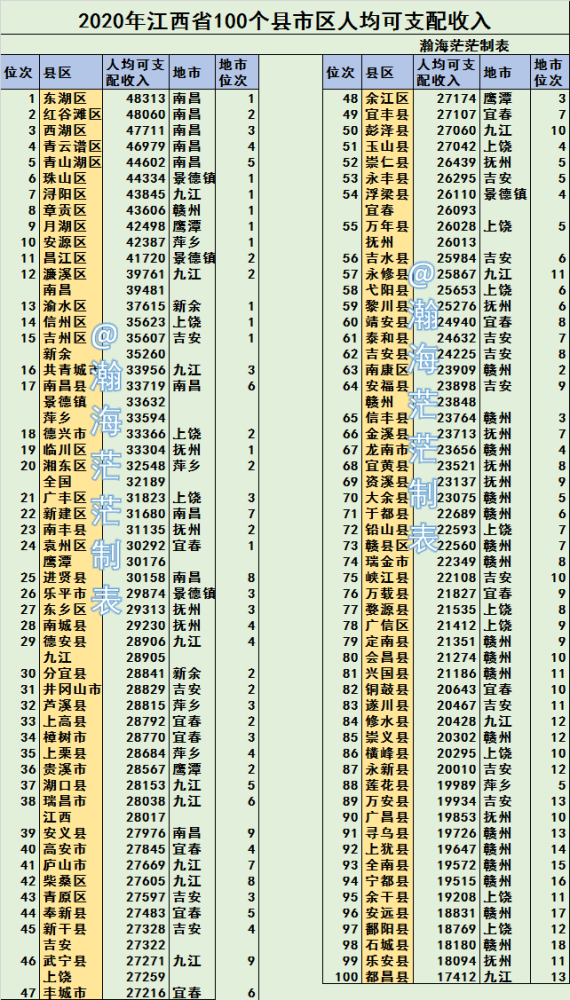Image resolution: width=570 pixels, height=1000 pixels.
Task: Click the Jiangxi average value "28017"
Action: 146,817
